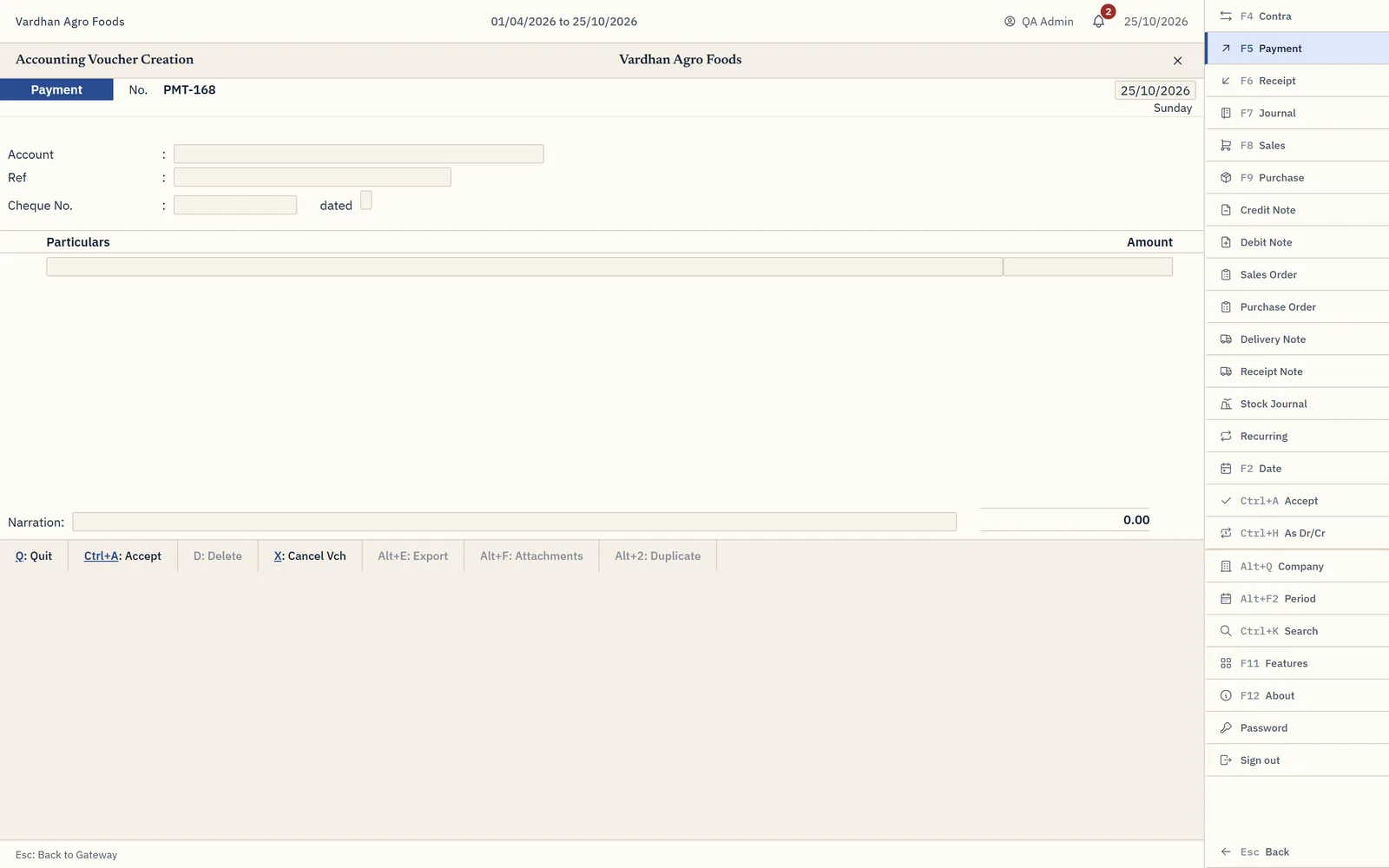Focus the Ref input field
The width and height of the screenshot is (1389, 868).
coord(313,177)
